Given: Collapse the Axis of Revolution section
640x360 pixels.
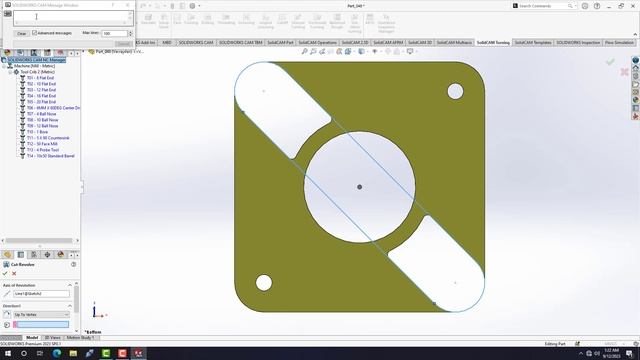Looking at the screenshot, I should tap(70, 285).
